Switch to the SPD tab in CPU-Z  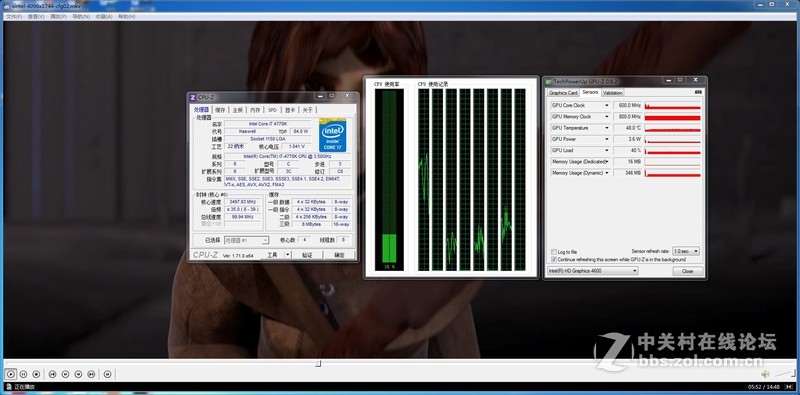[272, 110]
